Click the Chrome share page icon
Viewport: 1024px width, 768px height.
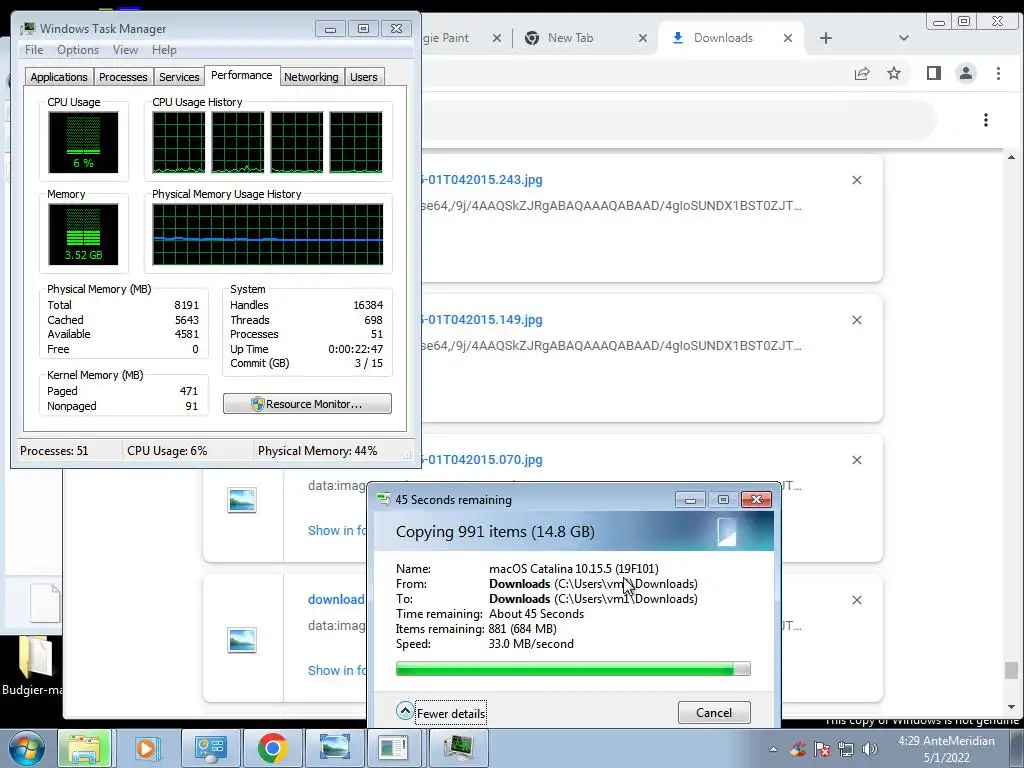tap(862, 73)
